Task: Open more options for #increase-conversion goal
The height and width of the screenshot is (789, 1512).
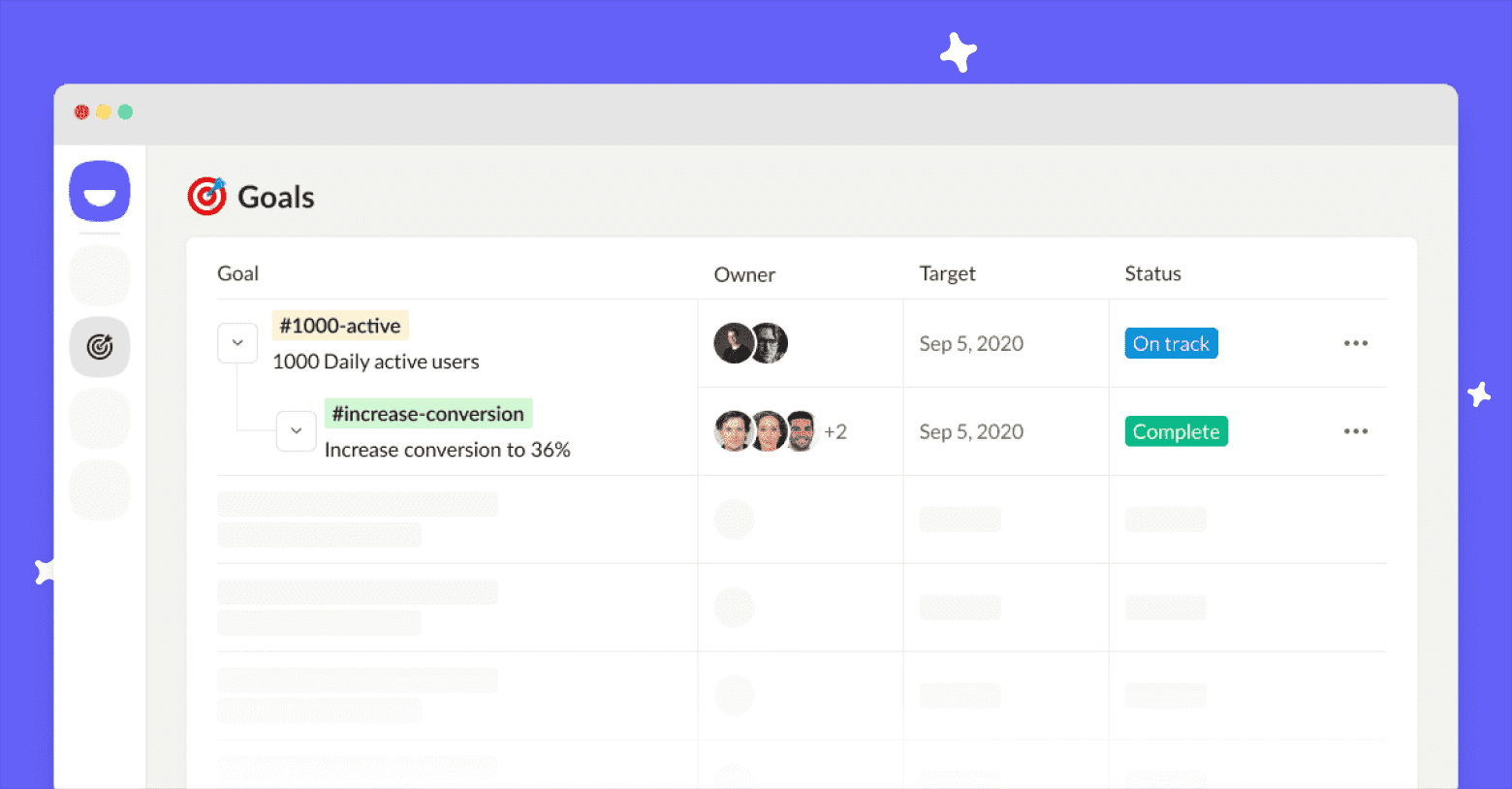Action: [1355, 431]
